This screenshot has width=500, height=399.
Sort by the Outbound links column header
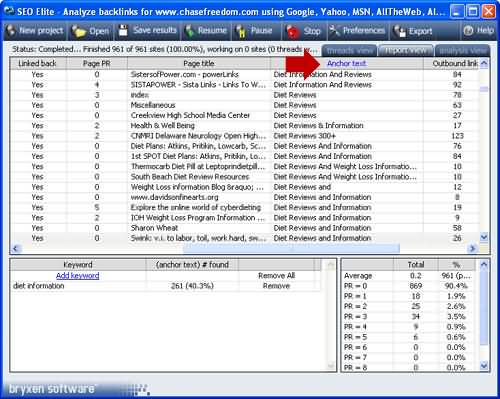point(451,63)
